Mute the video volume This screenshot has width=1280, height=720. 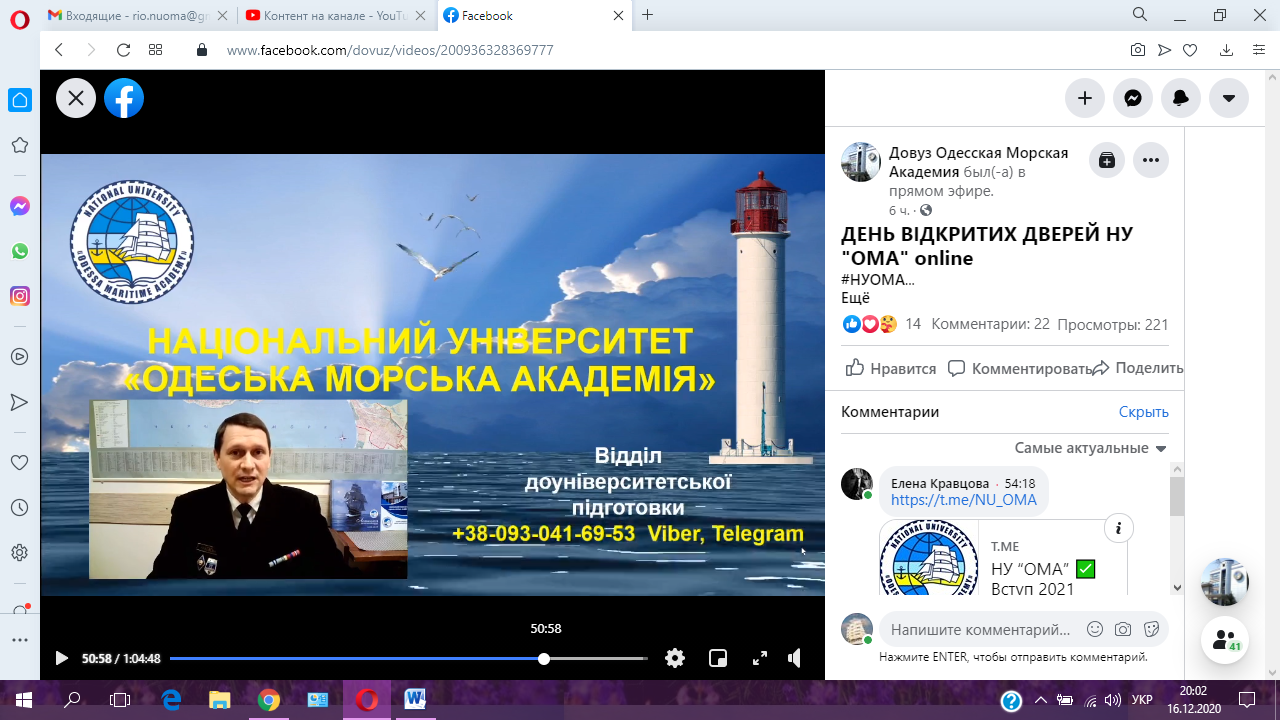pyautogui.click(x=795, y=658)
